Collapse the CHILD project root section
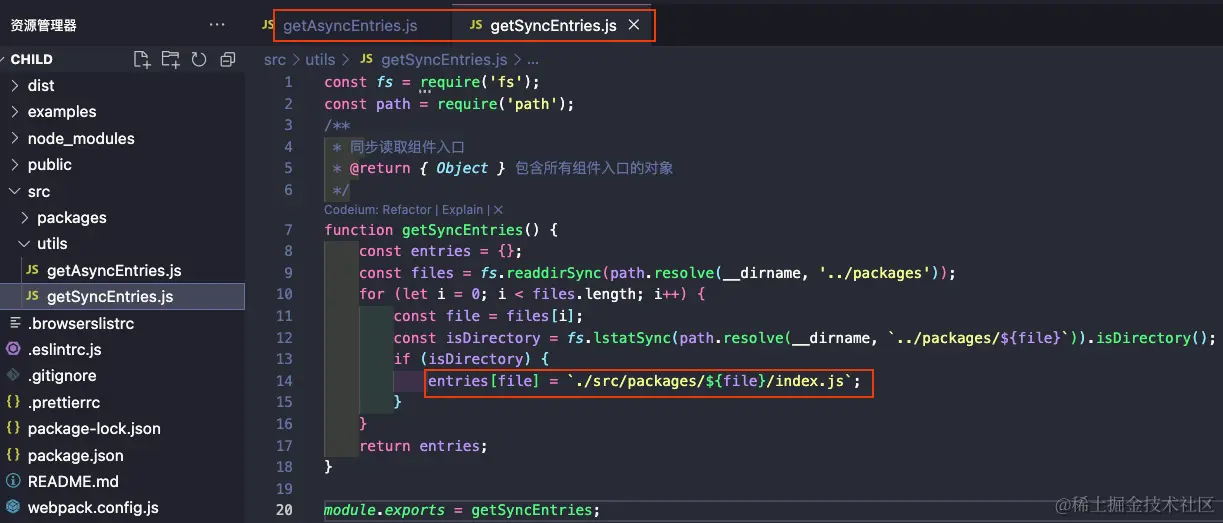 pos(33,59)
